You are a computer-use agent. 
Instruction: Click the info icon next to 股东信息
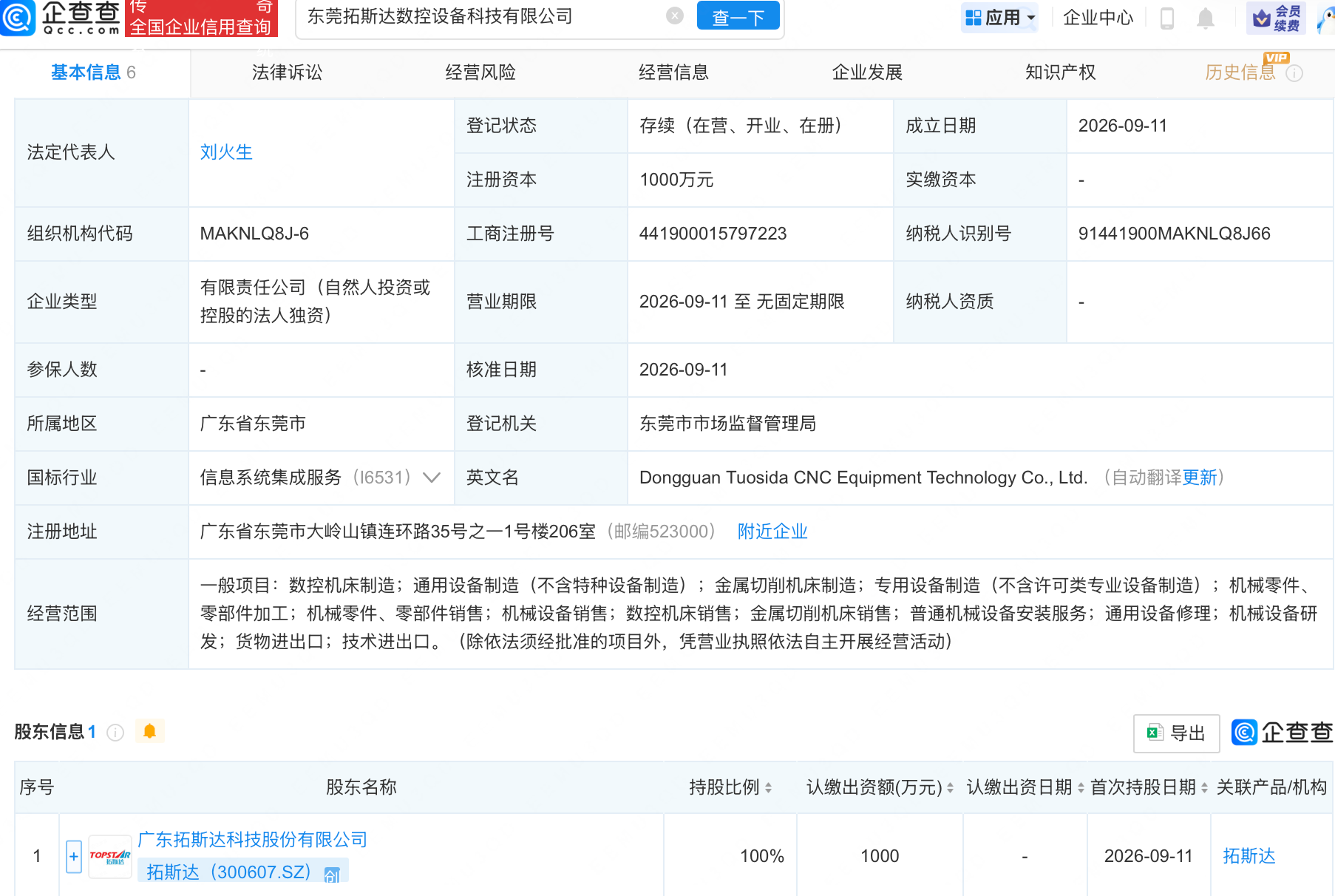coord(115,732)
